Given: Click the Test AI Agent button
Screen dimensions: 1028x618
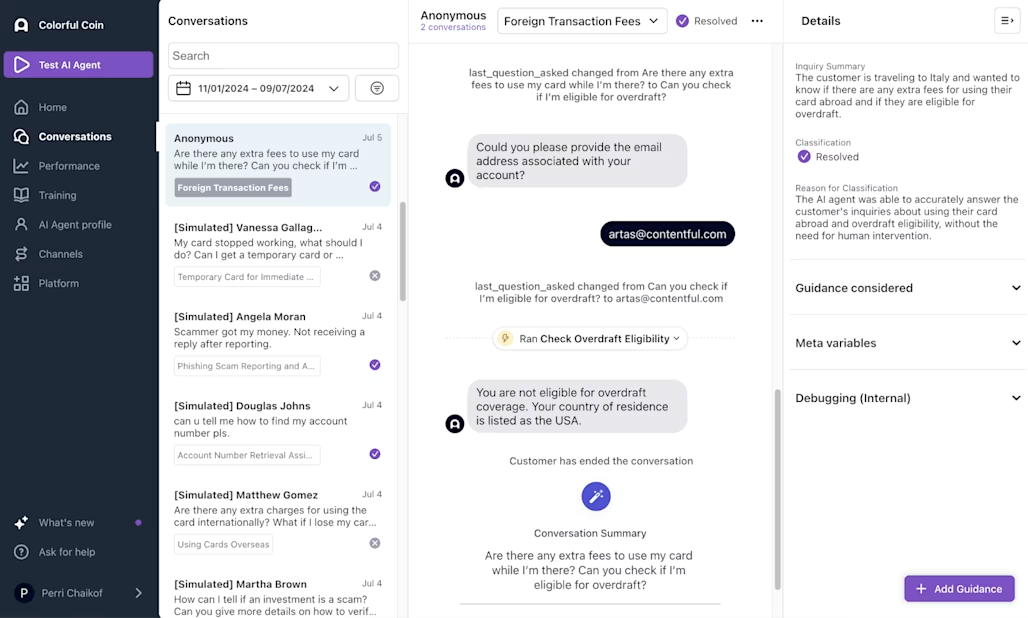Looking at the screenshot, I should pos(79,65).
